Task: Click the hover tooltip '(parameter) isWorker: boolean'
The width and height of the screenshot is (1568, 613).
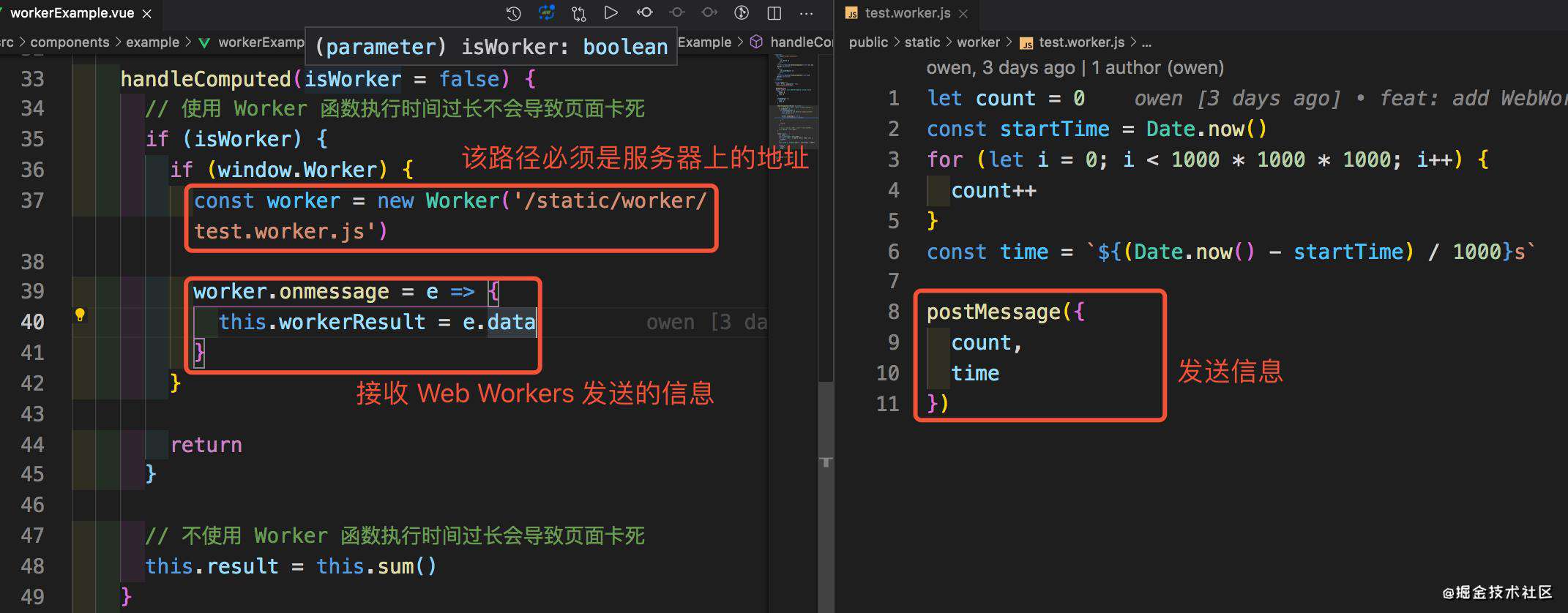Action: pos(491,47)
